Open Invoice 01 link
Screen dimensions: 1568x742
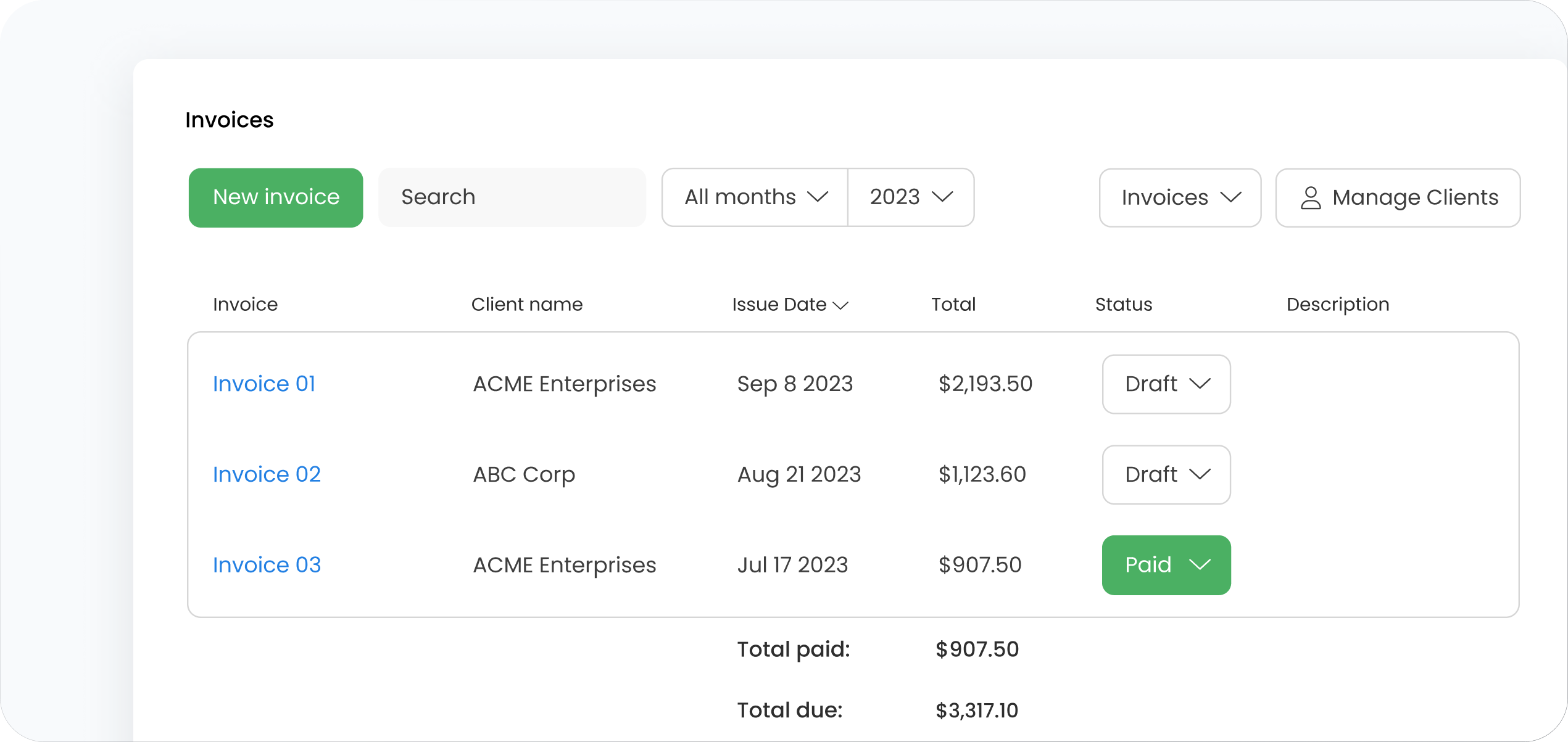(264, 384)
